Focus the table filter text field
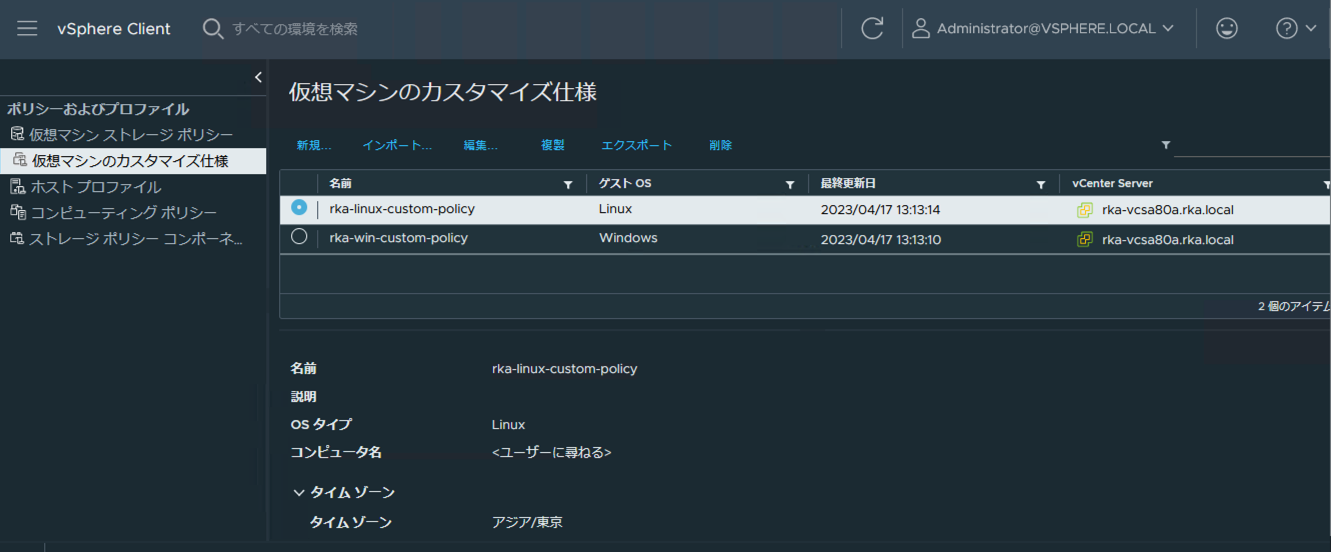The image size is (1331, 552). [x=1252, y=146]
